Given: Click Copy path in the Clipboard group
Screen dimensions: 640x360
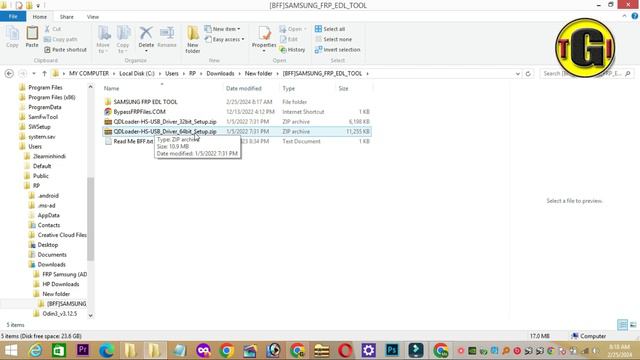Looking at the screenshot, I should tap(60, 39).
